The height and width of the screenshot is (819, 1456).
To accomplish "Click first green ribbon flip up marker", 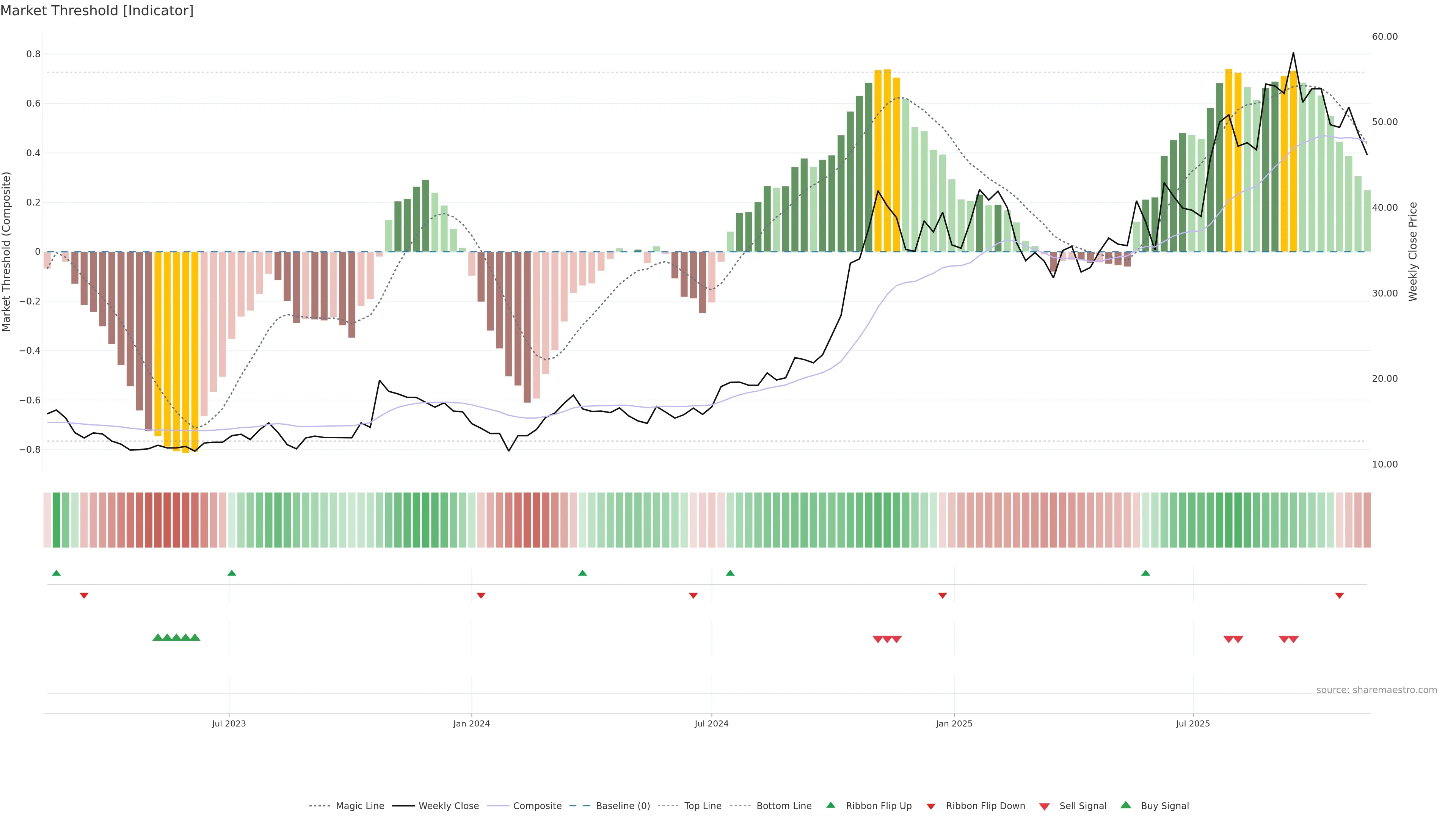I will coord(56,573).
